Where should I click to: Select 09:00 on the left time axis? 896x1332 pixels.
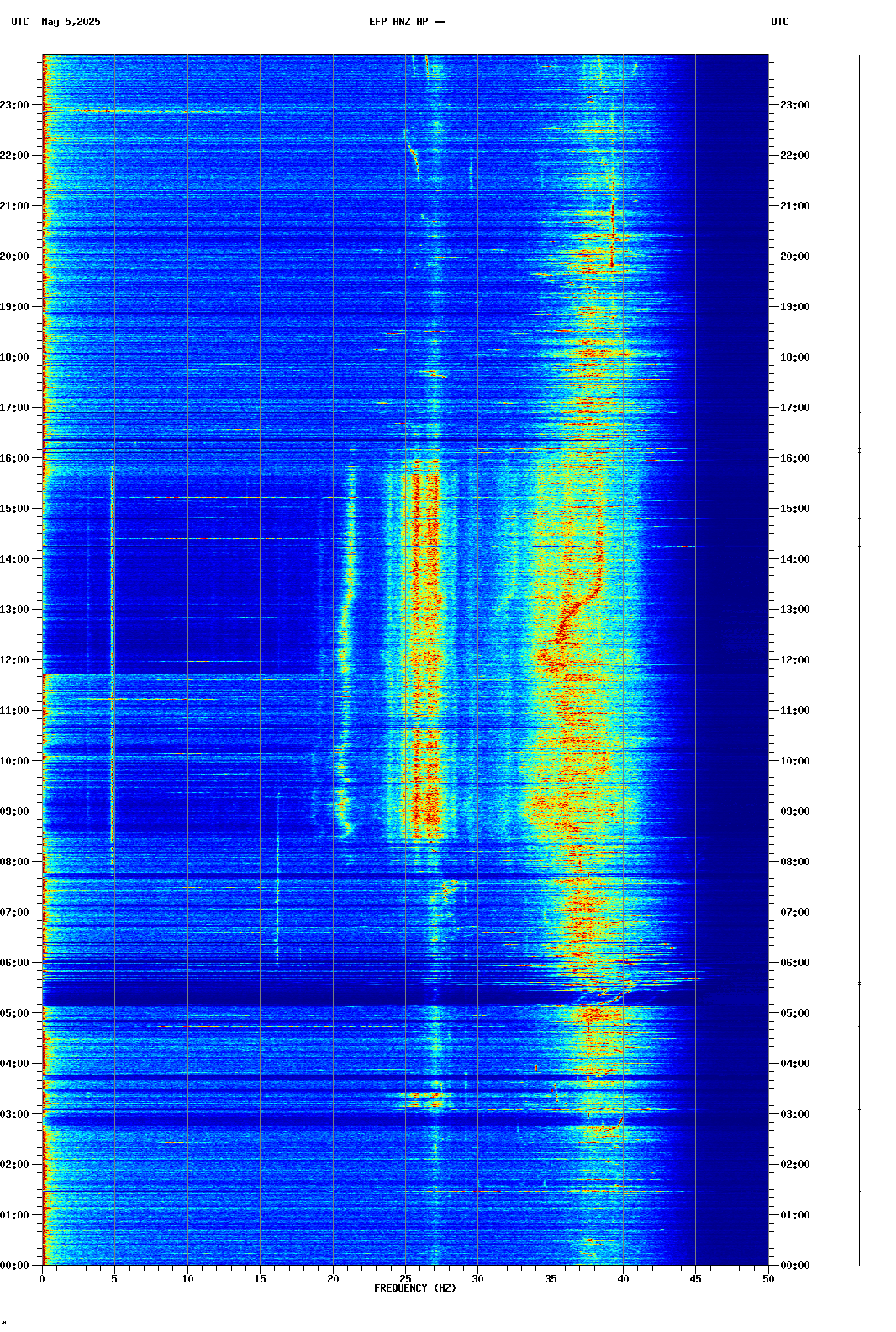coord(14,811)
